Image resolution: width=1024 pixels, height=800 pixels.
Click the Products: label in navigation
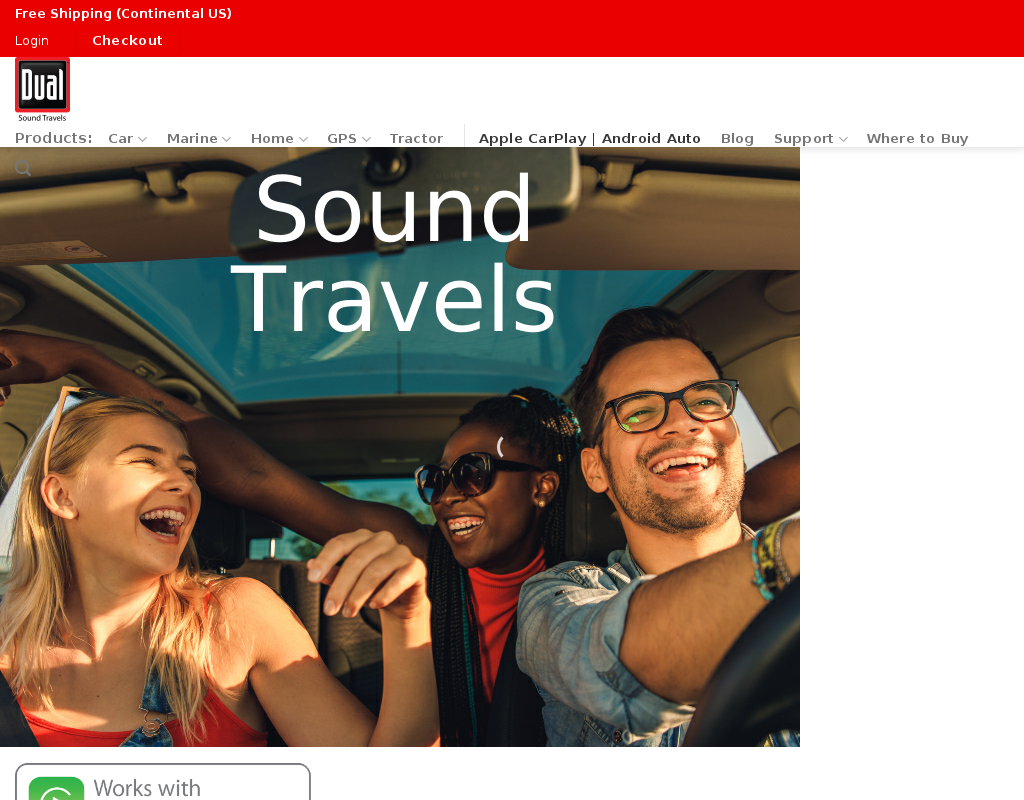tap(54, 138)
